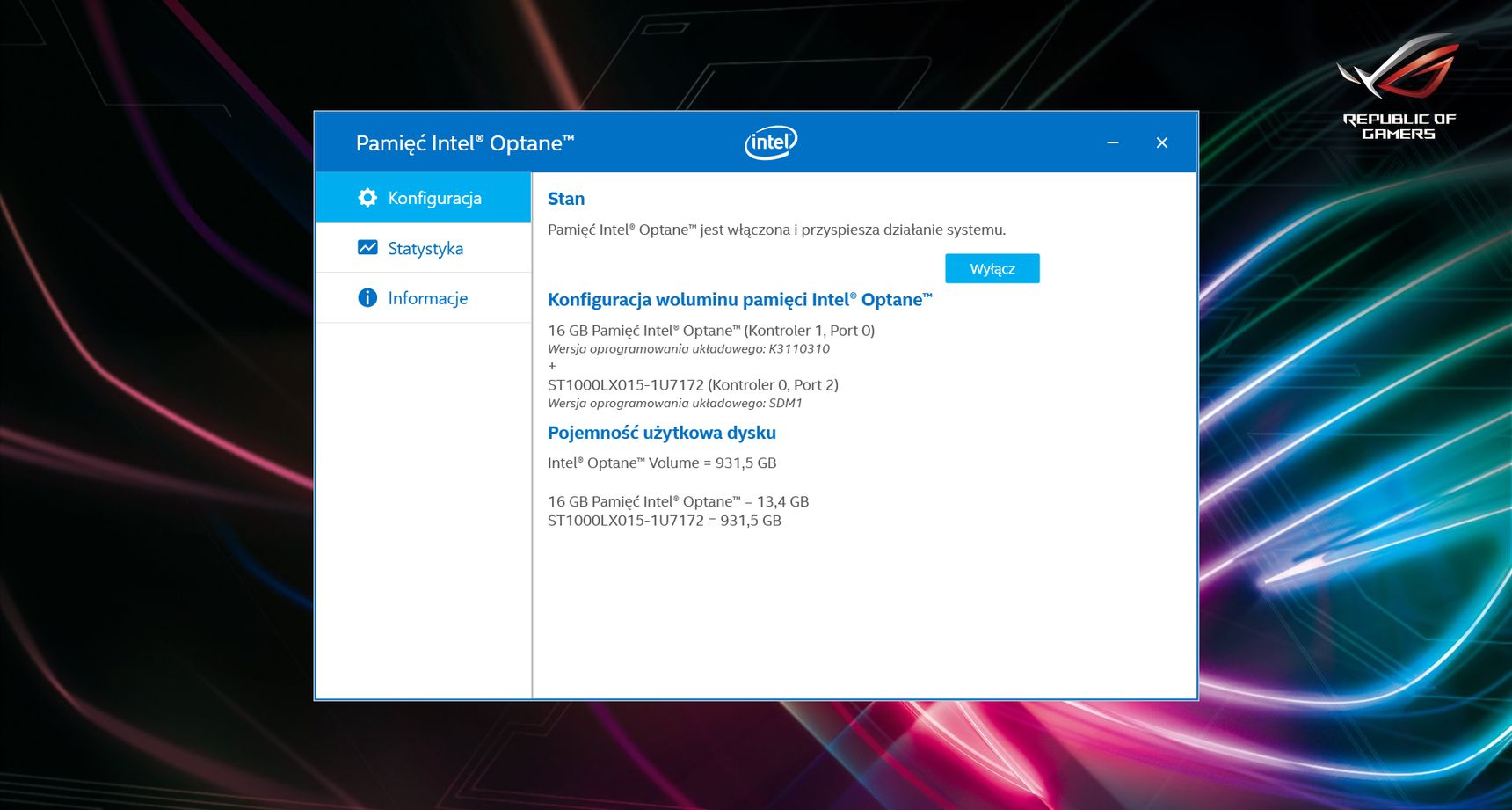Click the Optane Volume = 931,5 GB line
Screen dimensions: 1512x810
pos(662,463)
